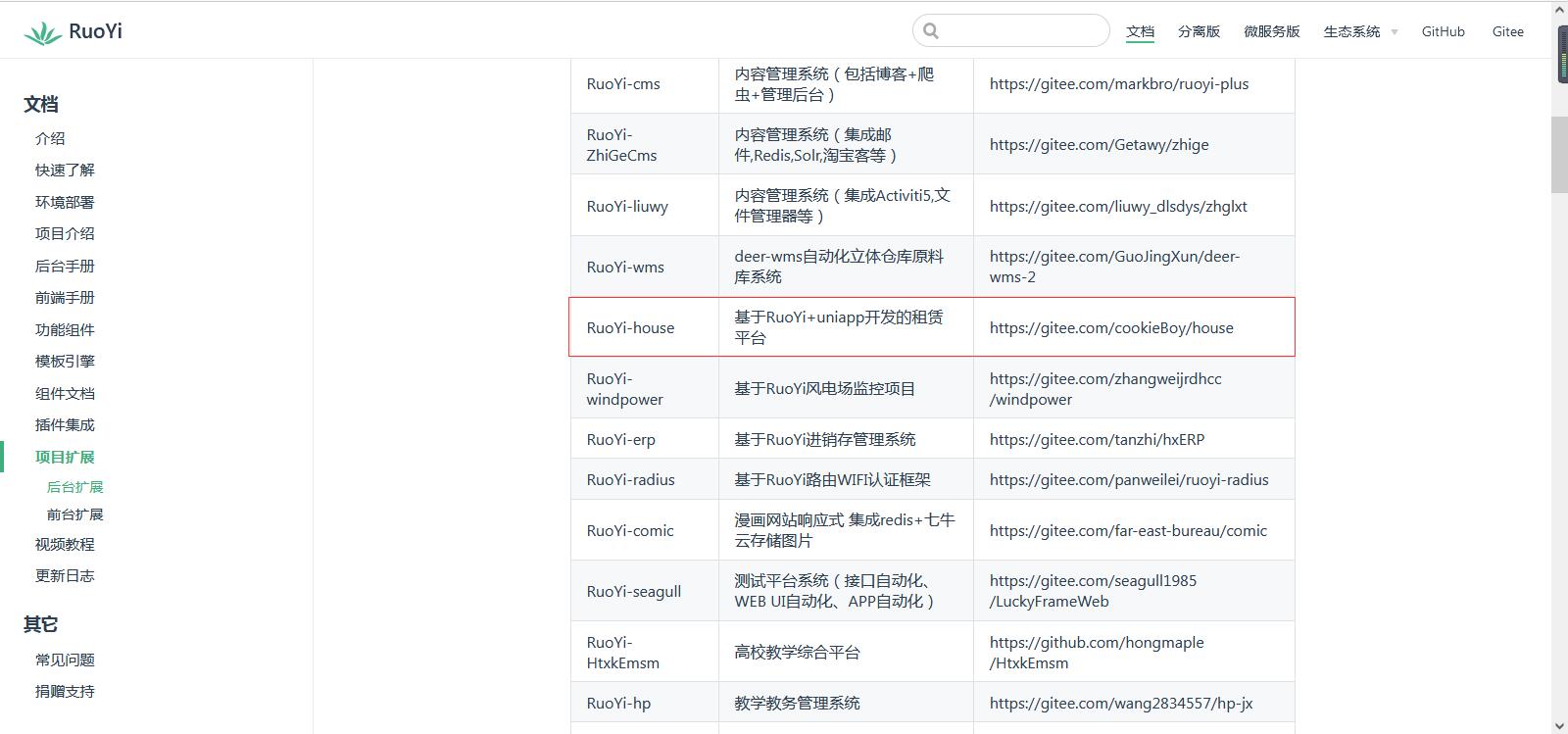Go to Gitee from top navigation
This screenshot has height=734, width=1568.
[x=1507, y=31]
